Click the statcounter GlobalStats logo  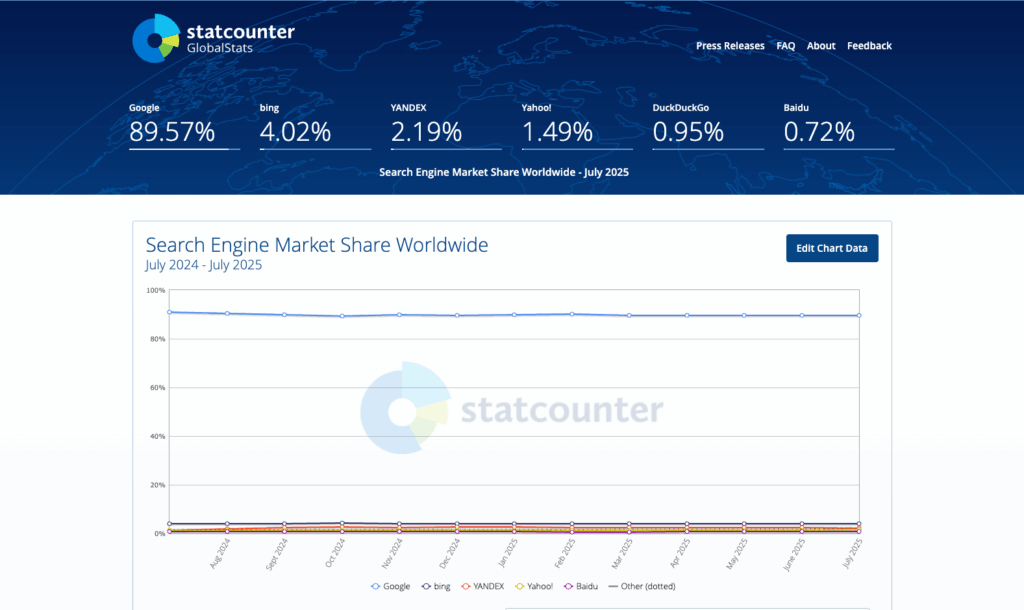coord(213,39)
